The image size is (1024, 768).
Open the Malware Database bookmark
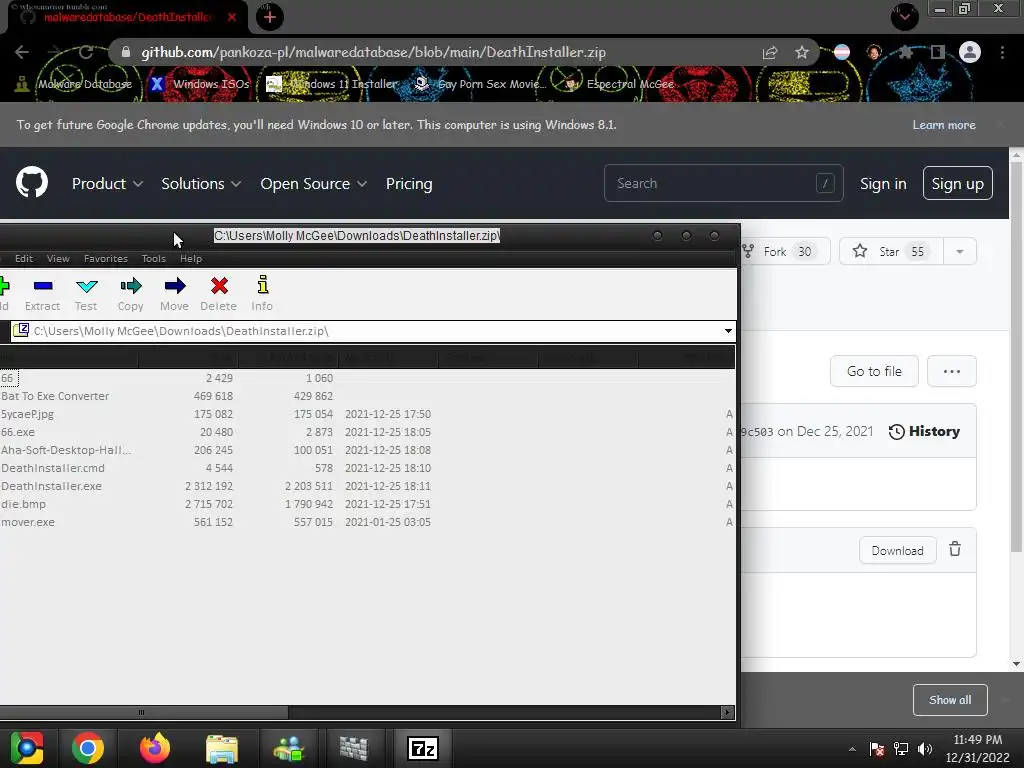click(74, 84)
